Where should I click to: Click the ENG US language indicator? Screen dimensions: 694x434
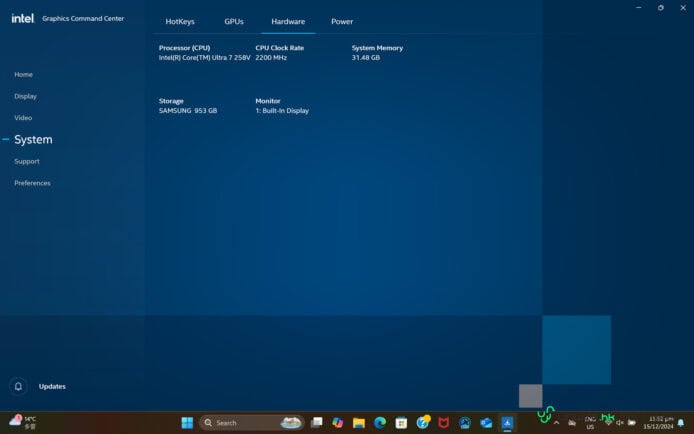coord(590,423)
